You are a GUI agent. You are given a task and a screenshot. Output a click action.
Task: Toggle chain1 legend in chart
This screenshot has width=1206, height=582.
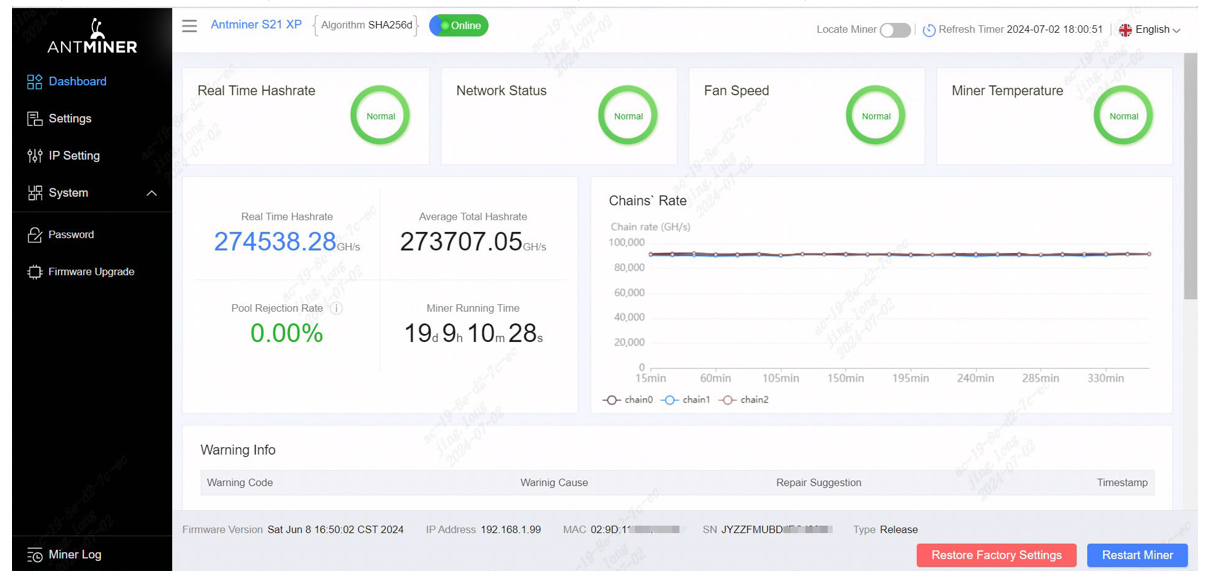[x=686, y=400]
